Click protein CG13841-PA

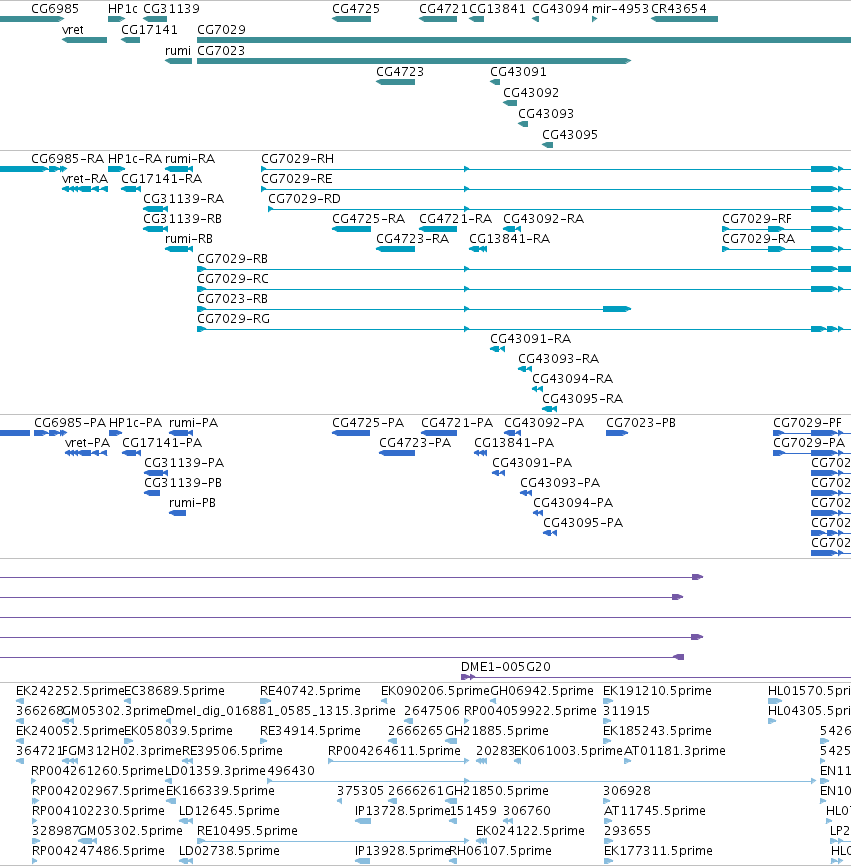pyautogui.click(x=514, y=443)
